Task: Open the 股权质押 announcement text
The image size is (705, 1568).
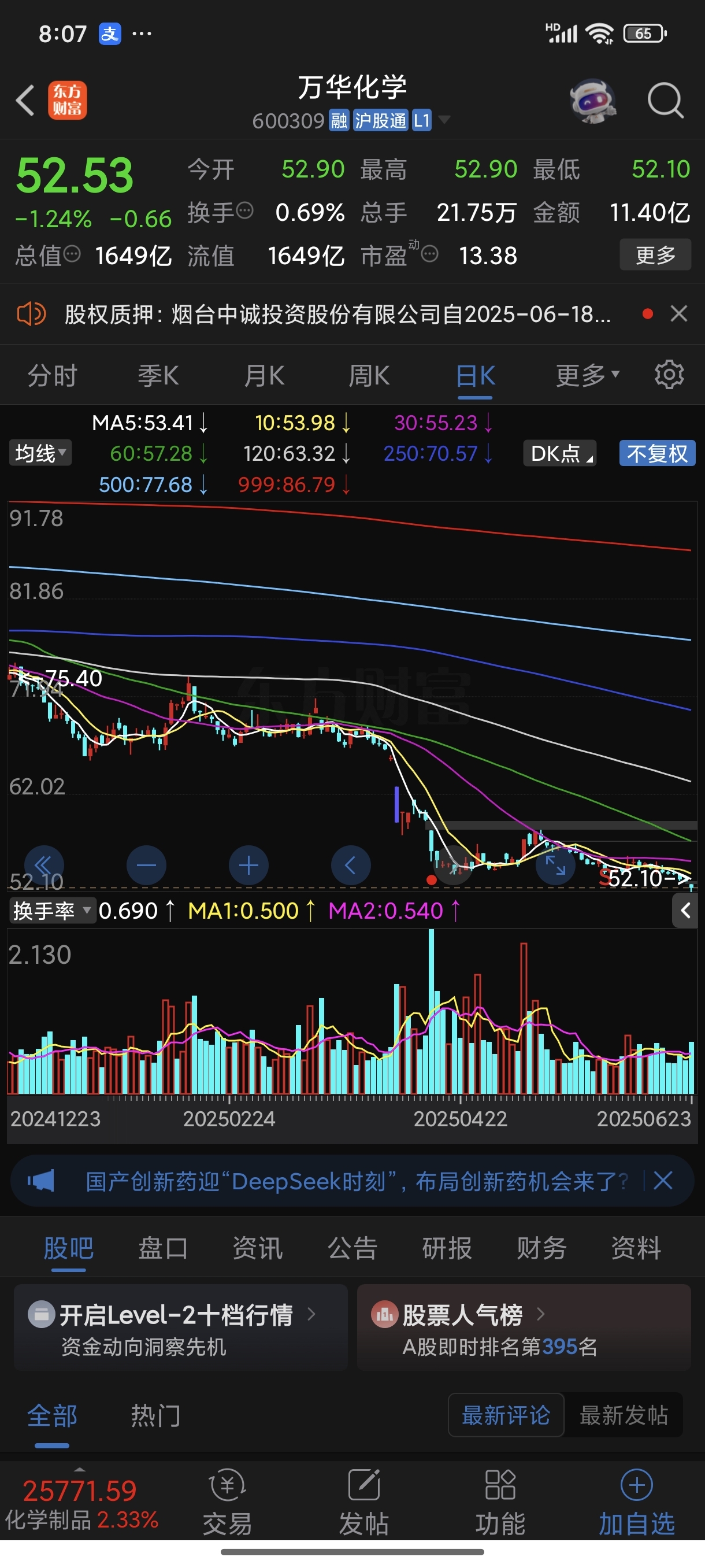Action: (337, 315)
